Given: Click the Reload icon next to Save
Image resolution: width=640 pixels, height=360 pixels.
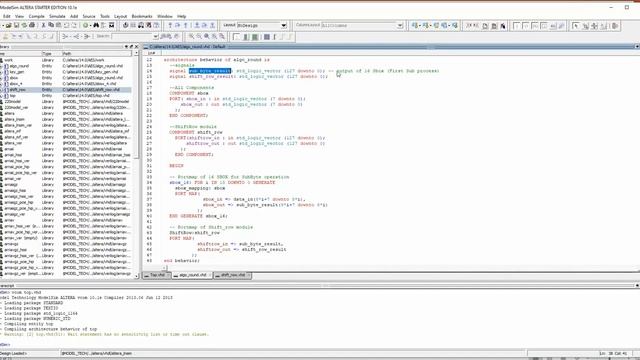Looking at the screenshot, I should [24, 25].
